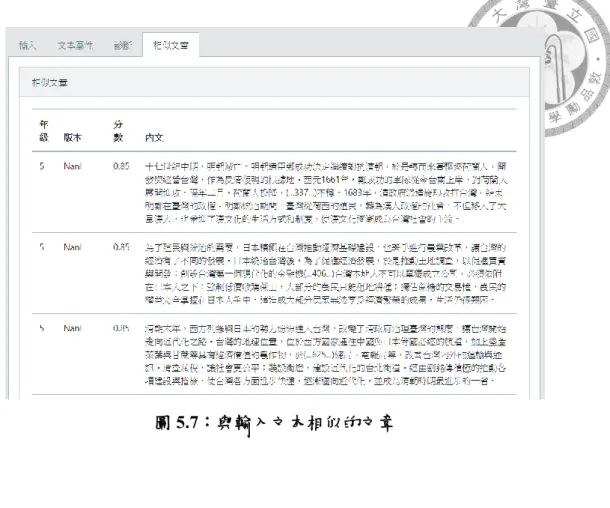Viewport: 610px width, 508px height.
Task: Click grade 5 in the 清朝末年 row
Action: pyautogui.click(x=42, y=328)
